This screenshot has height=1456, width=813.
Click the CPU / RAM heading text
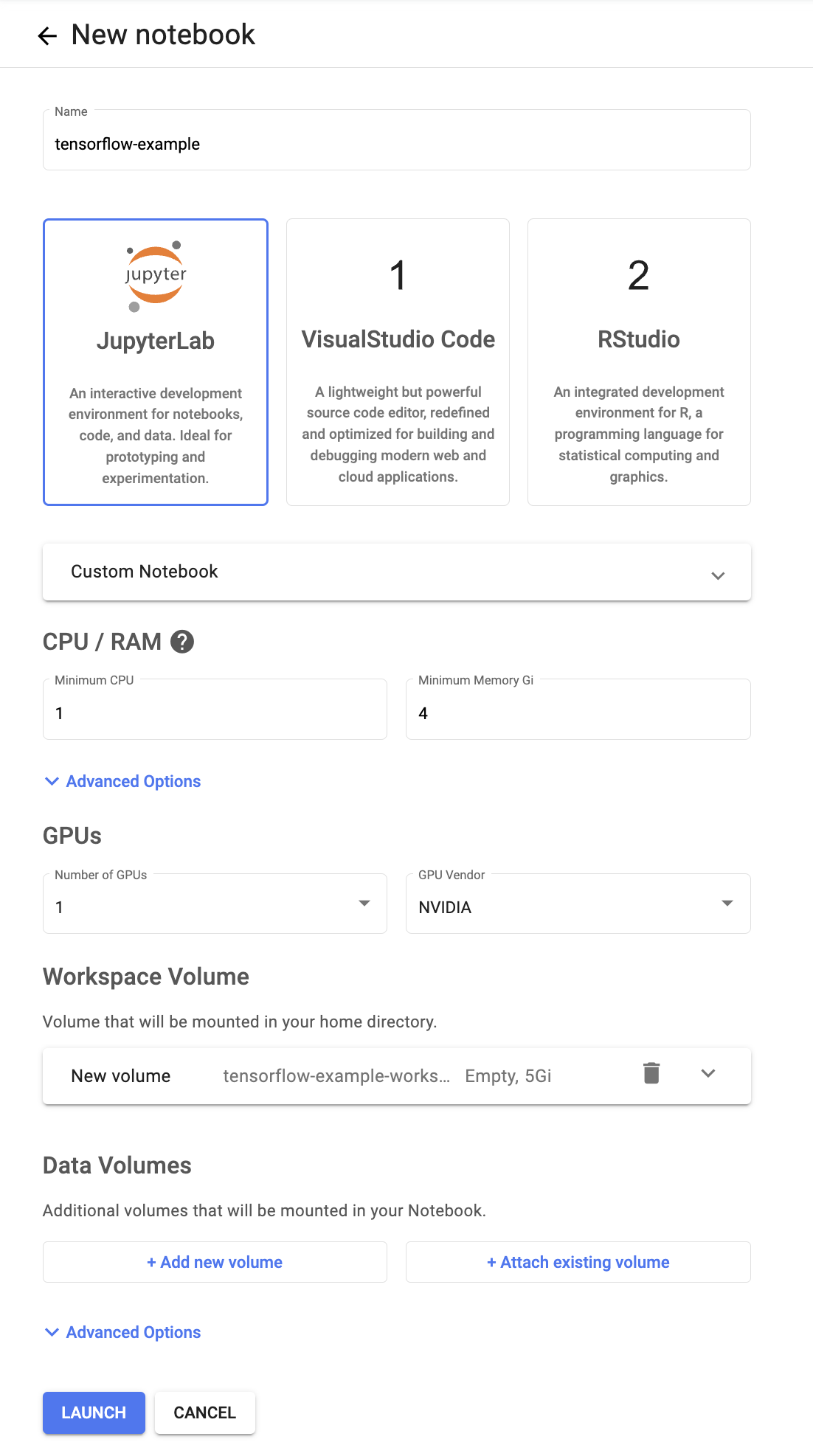coord(102,642)
